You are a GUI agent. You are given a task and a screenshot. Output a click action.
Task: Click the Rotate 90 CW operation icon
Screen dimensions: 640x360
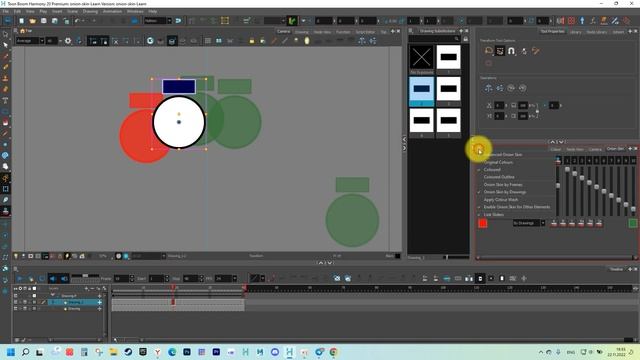pyautogui.click(x=511, y=88)
